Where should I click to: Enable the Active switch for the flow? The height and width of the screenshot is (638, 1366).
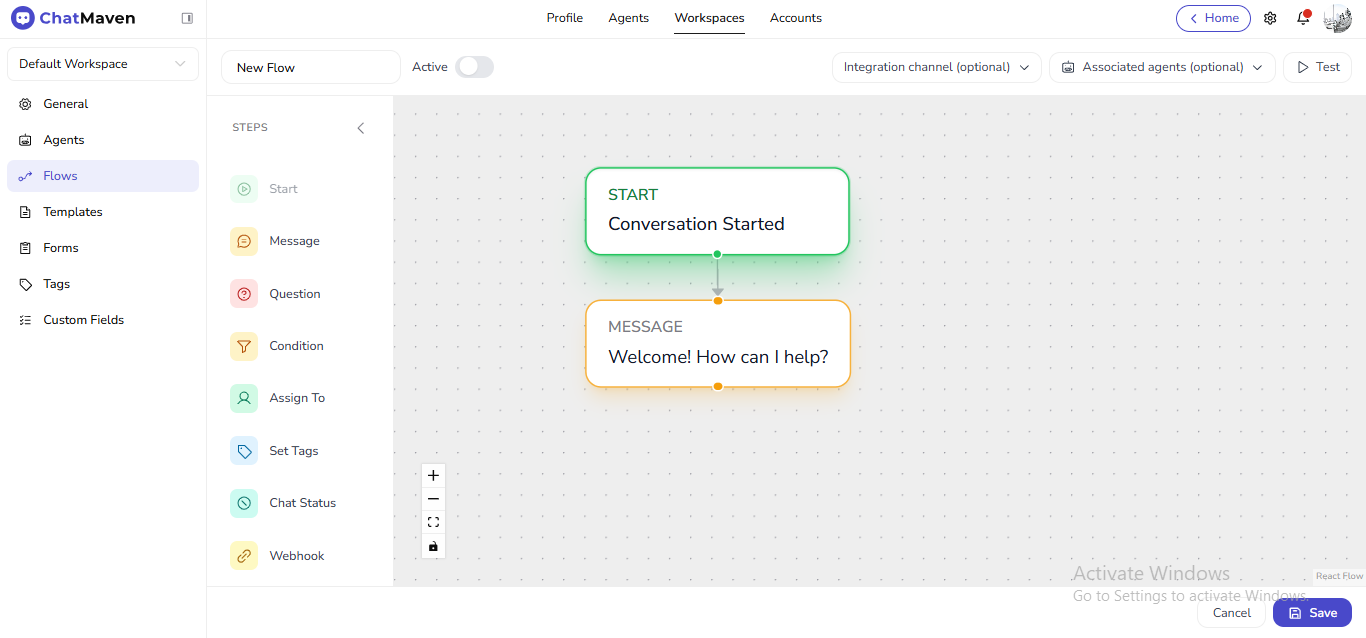coord(474,66)
